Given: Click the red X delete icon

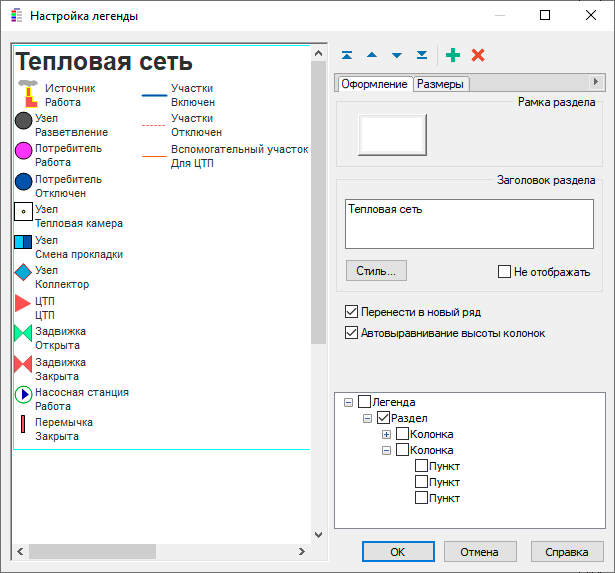Looking at the screenshot, I should point(478,55).
